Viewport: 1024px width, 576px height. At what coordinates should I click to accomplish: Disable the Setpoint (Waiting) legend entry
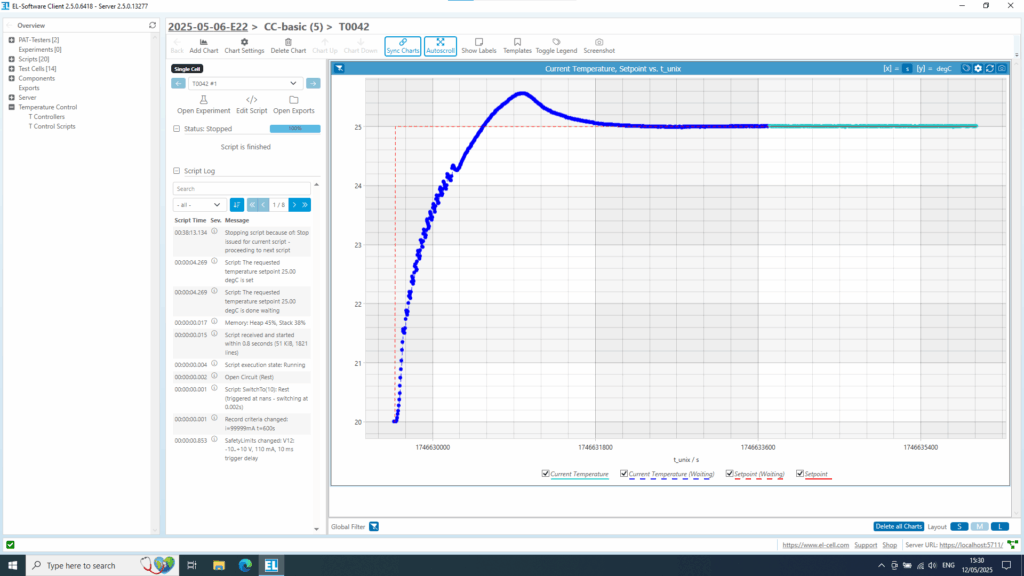pyautogui.click(x=729, y=472)
